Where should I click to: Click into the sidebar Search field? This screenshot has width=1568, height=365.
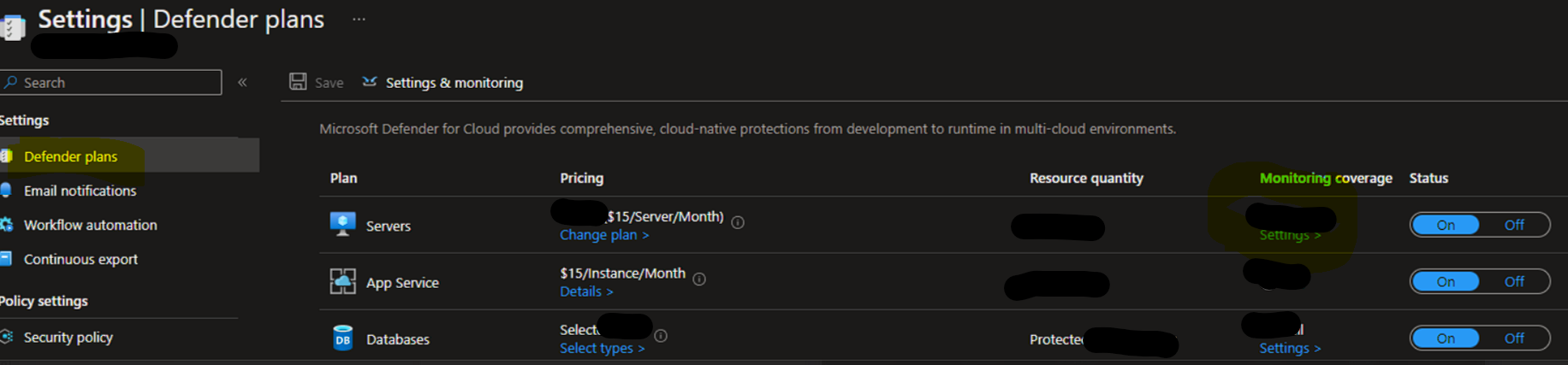click(111, 82)
